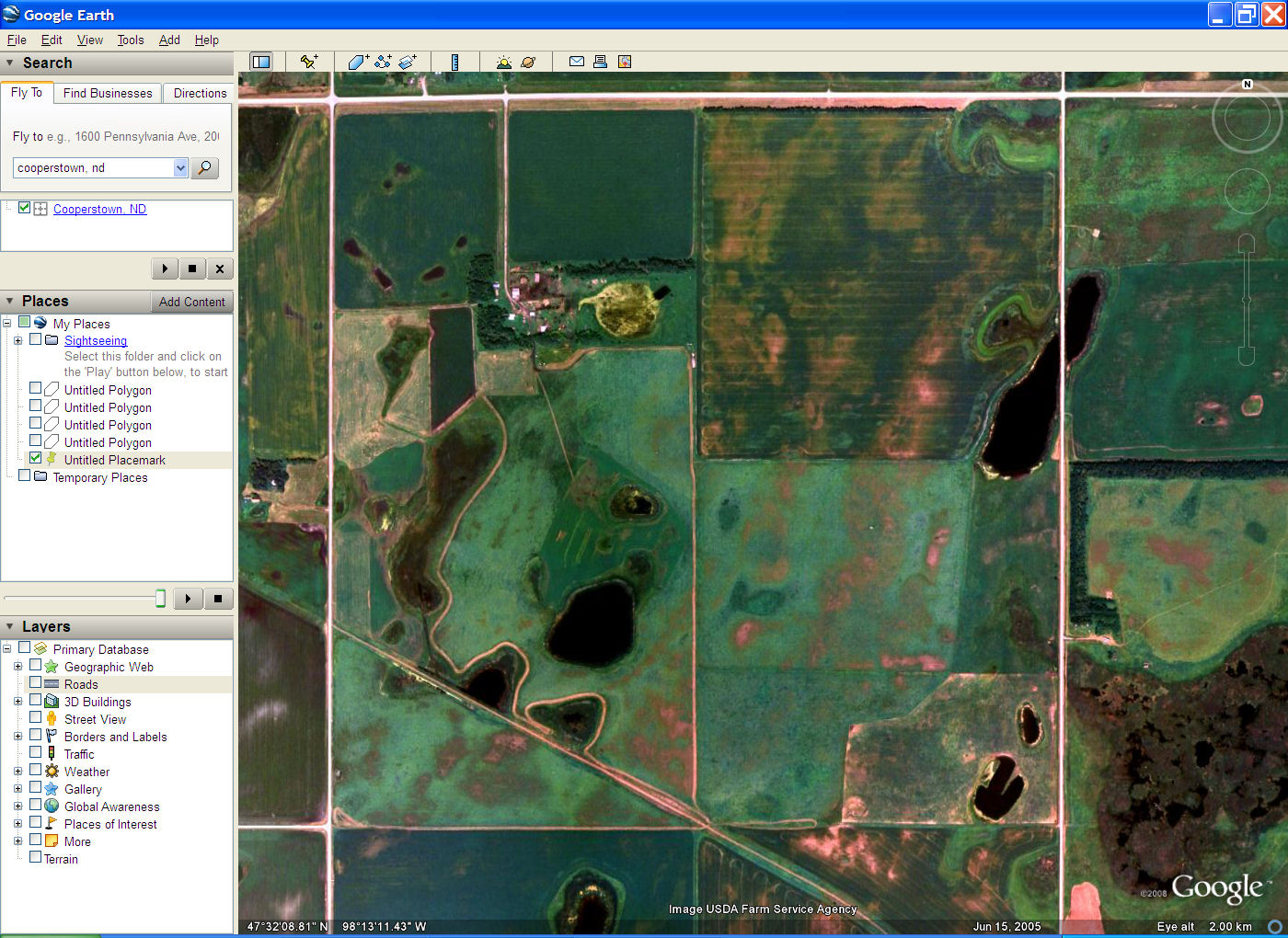Toggle the sunlight display icon
This screenshot has width=1288, height=938.
(503, 62)
